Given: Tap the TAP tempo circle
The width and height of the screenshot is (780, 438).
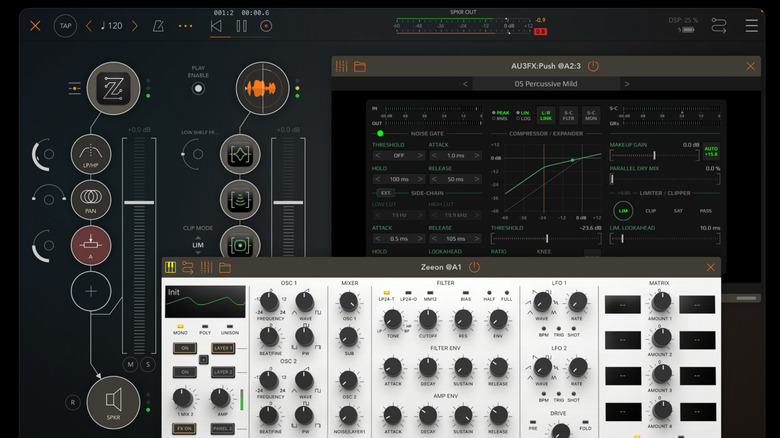Looking at the screenshot, I should [x=65, y=26].
